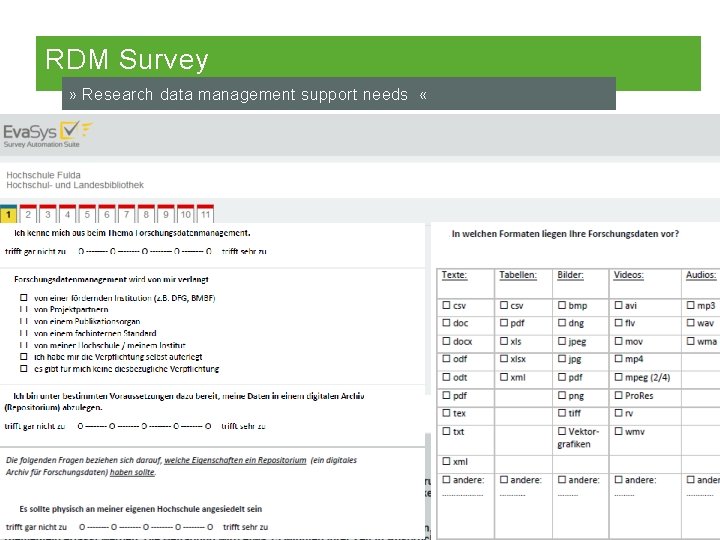720x540 pixels.
Task: Tick tex format checkbox
Action: tap(446, 412)
